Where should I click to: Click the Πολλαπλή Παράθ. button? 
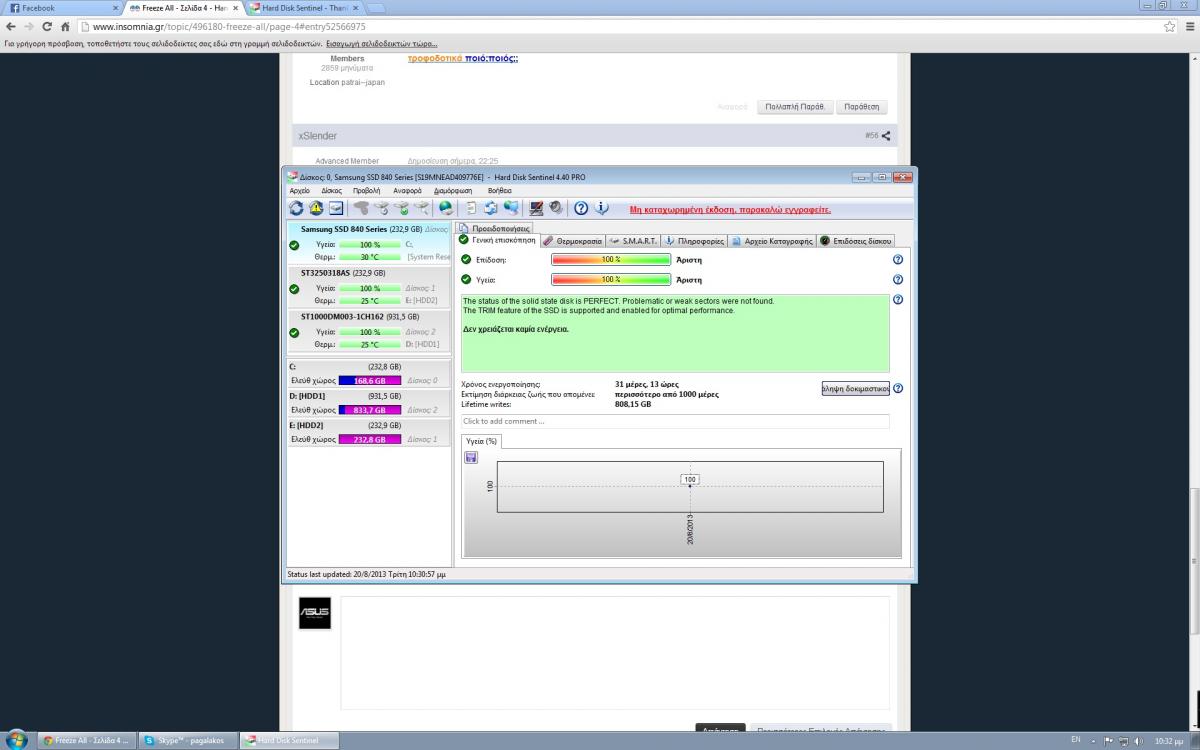click(x=796, y=107)
